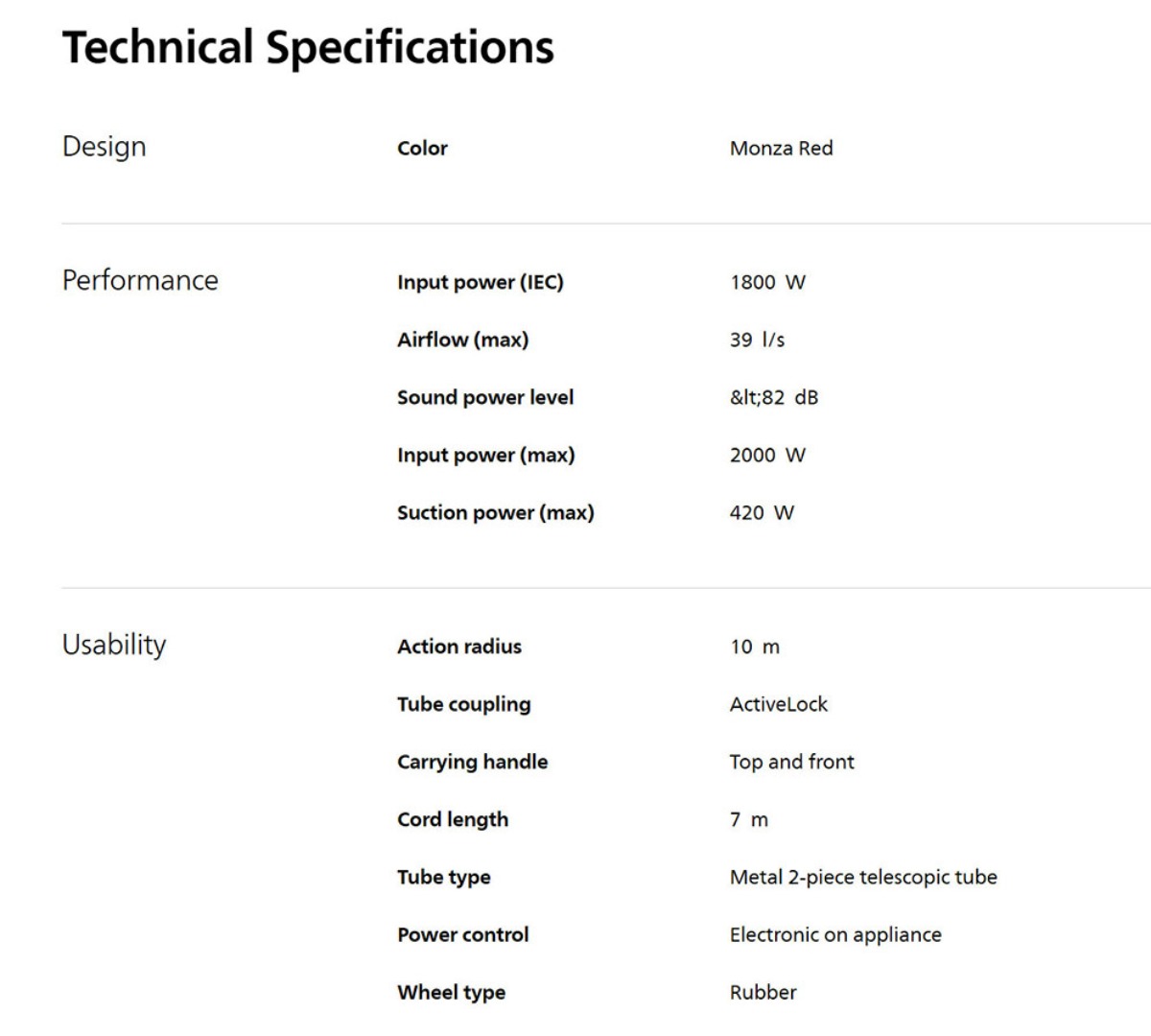This screenshot has width=1151, height=1036.
Task: Click the 82 dB sound value
Action: coord(774,397)
